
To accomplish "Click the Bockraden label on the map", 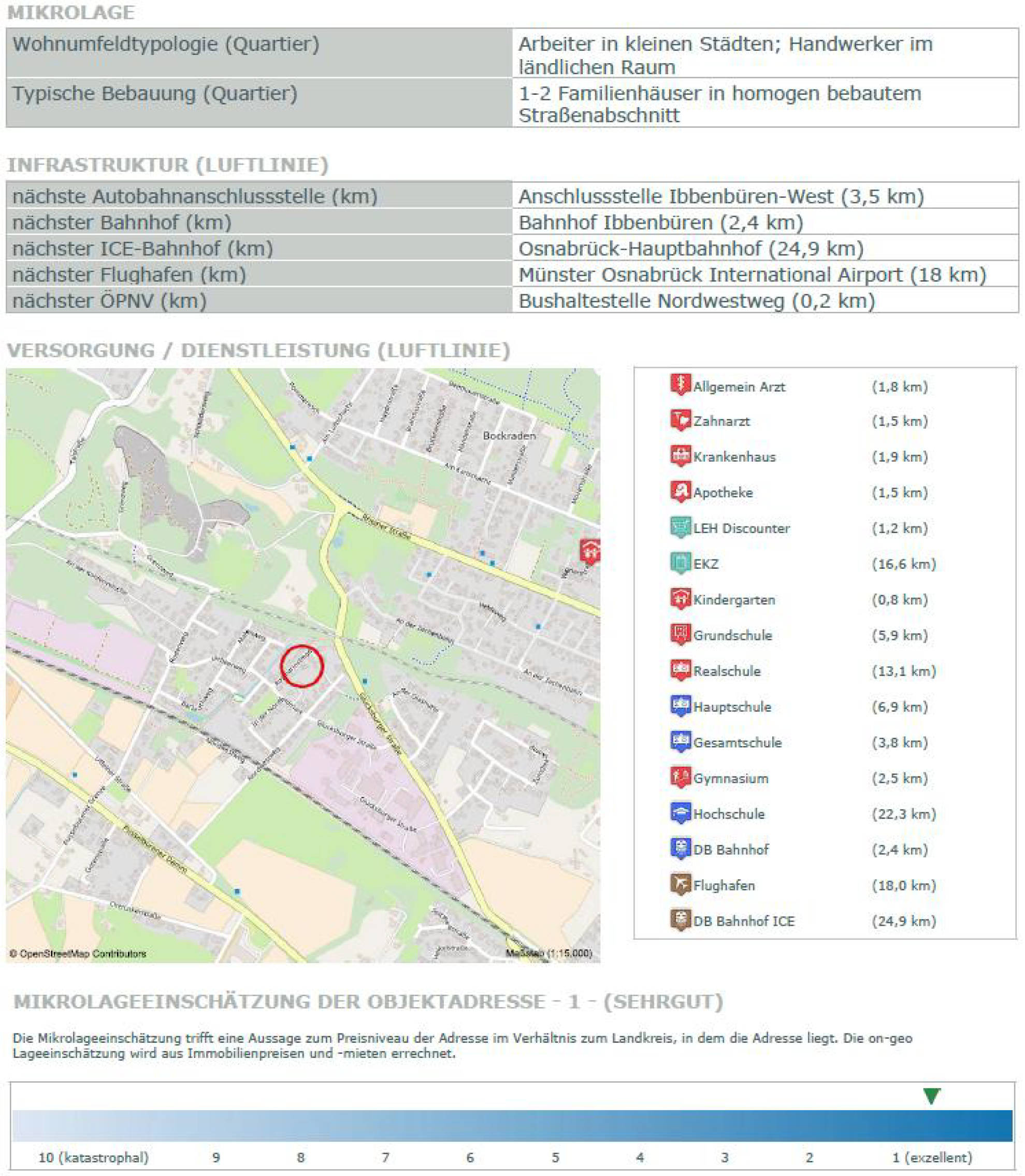I will pyautogui.click(x=509, y=436).
